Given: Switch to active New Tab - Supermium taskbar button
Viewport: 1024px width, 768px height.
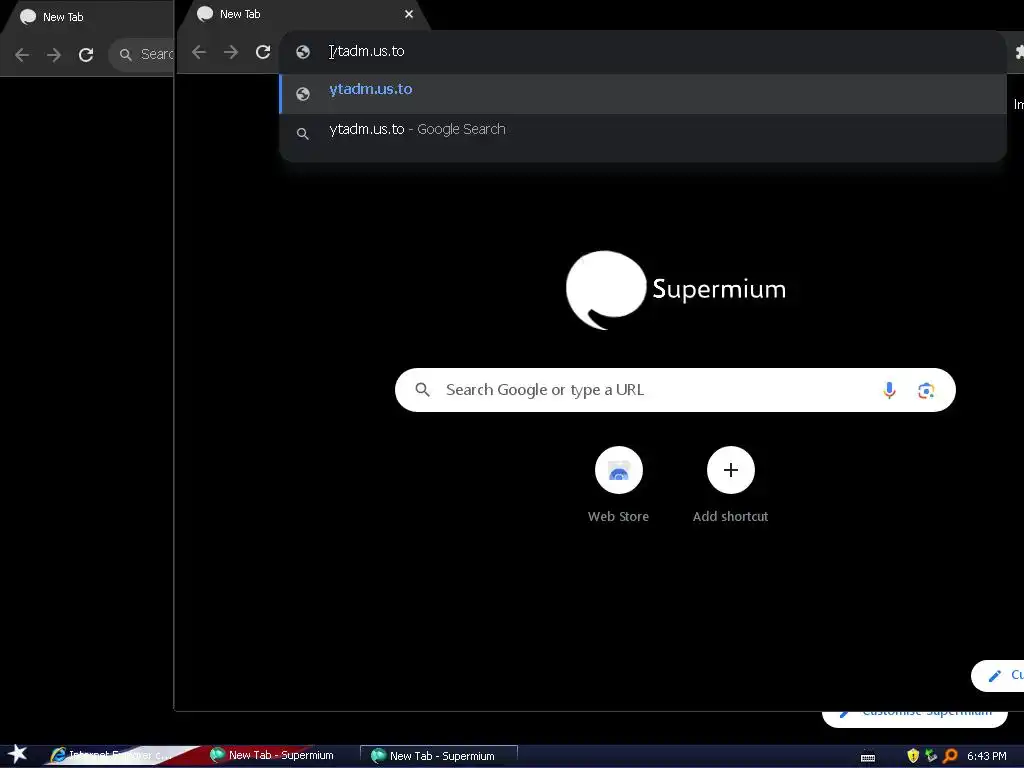Looking at the screenshot, I should pos(439,756).
